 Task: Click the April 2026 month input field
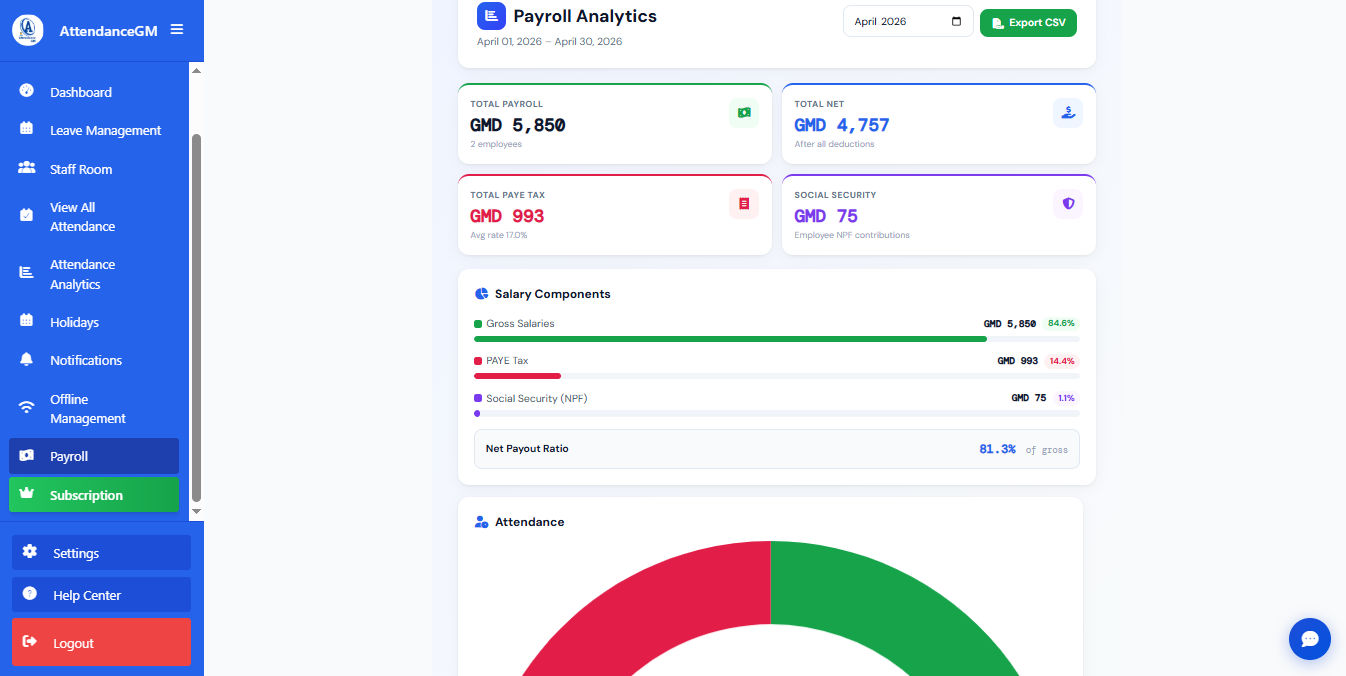click(908, 22)
